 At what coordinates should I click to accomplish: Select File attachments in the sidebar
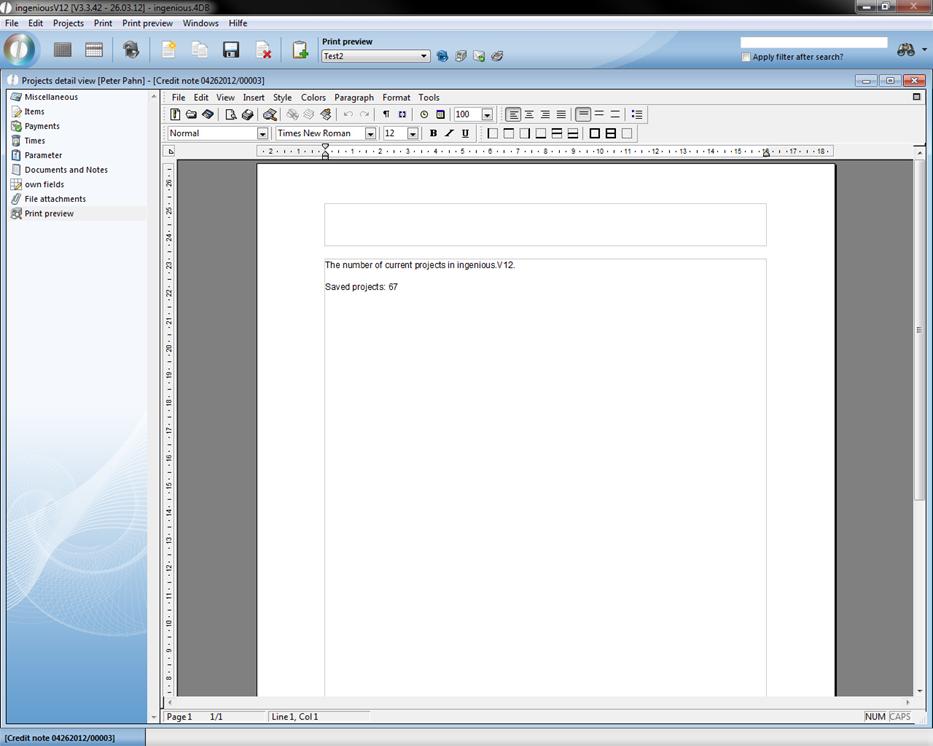point(55,199)
